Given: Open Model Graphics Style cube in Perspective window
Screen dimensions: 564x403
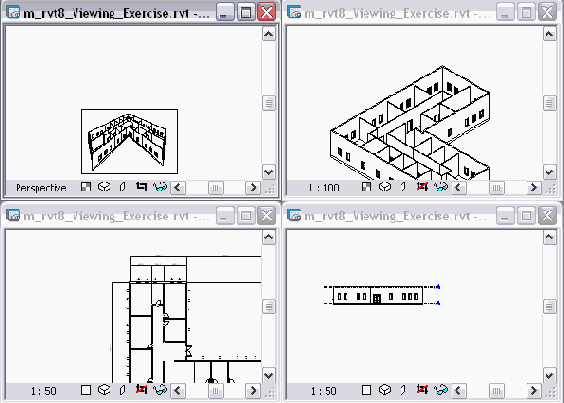Looking at the screenshot, I should click(104, 187).
